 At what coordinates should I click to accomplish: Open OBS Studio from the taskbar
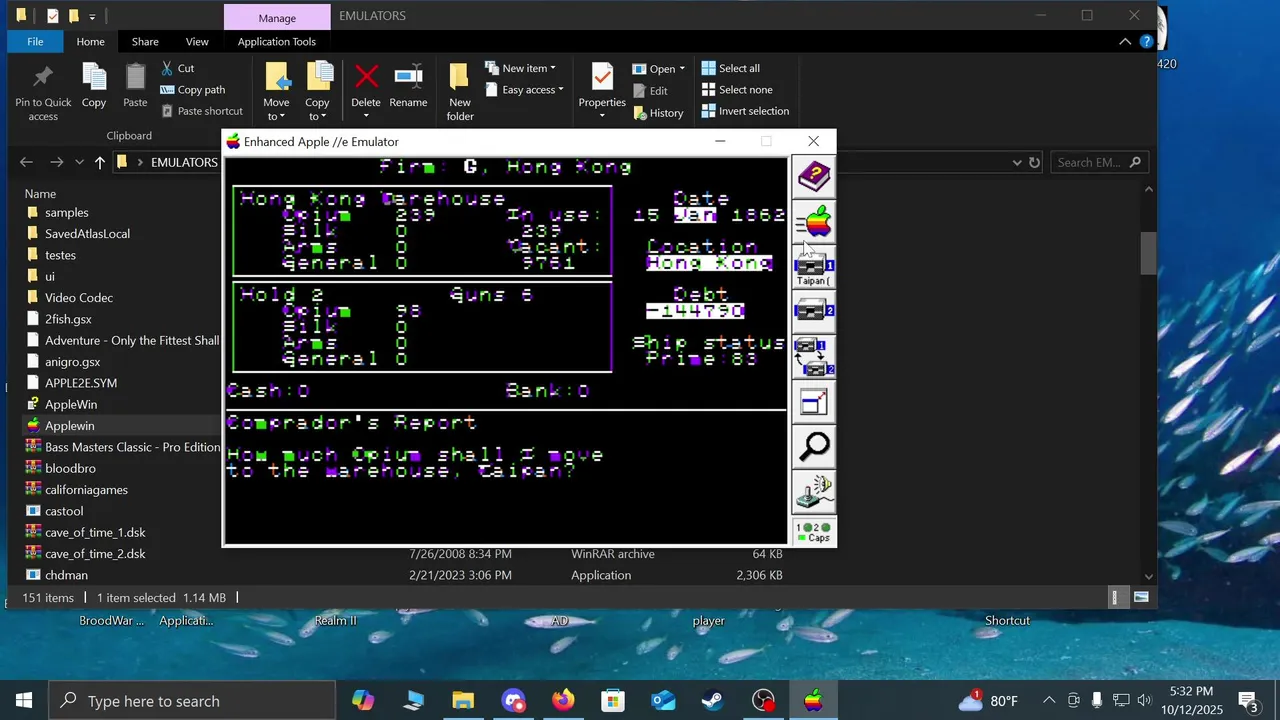[x=763, y=700]
